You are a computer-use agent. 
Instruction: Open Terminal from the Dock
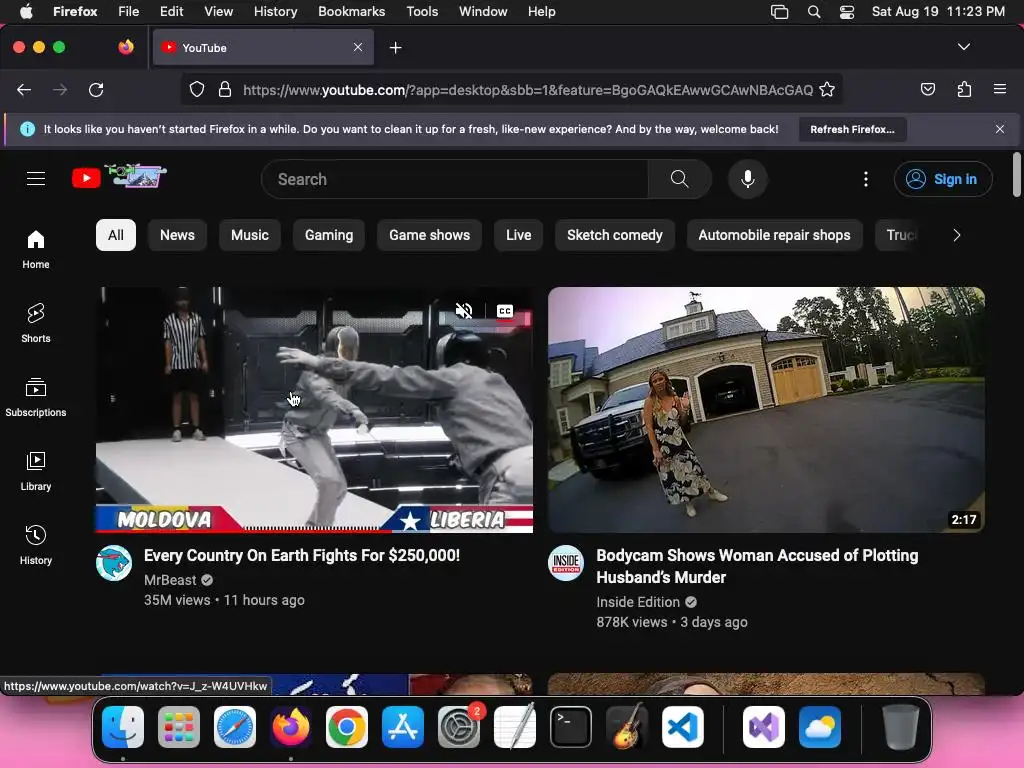point(571,727)
